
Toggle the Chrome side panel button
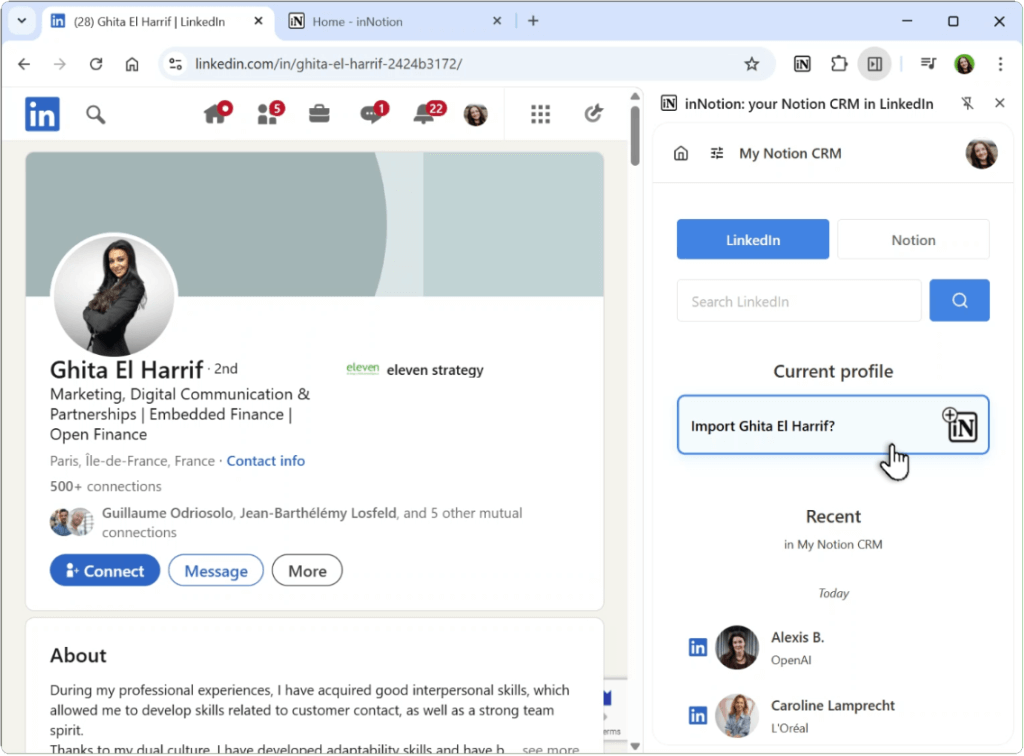click(874, 64)
